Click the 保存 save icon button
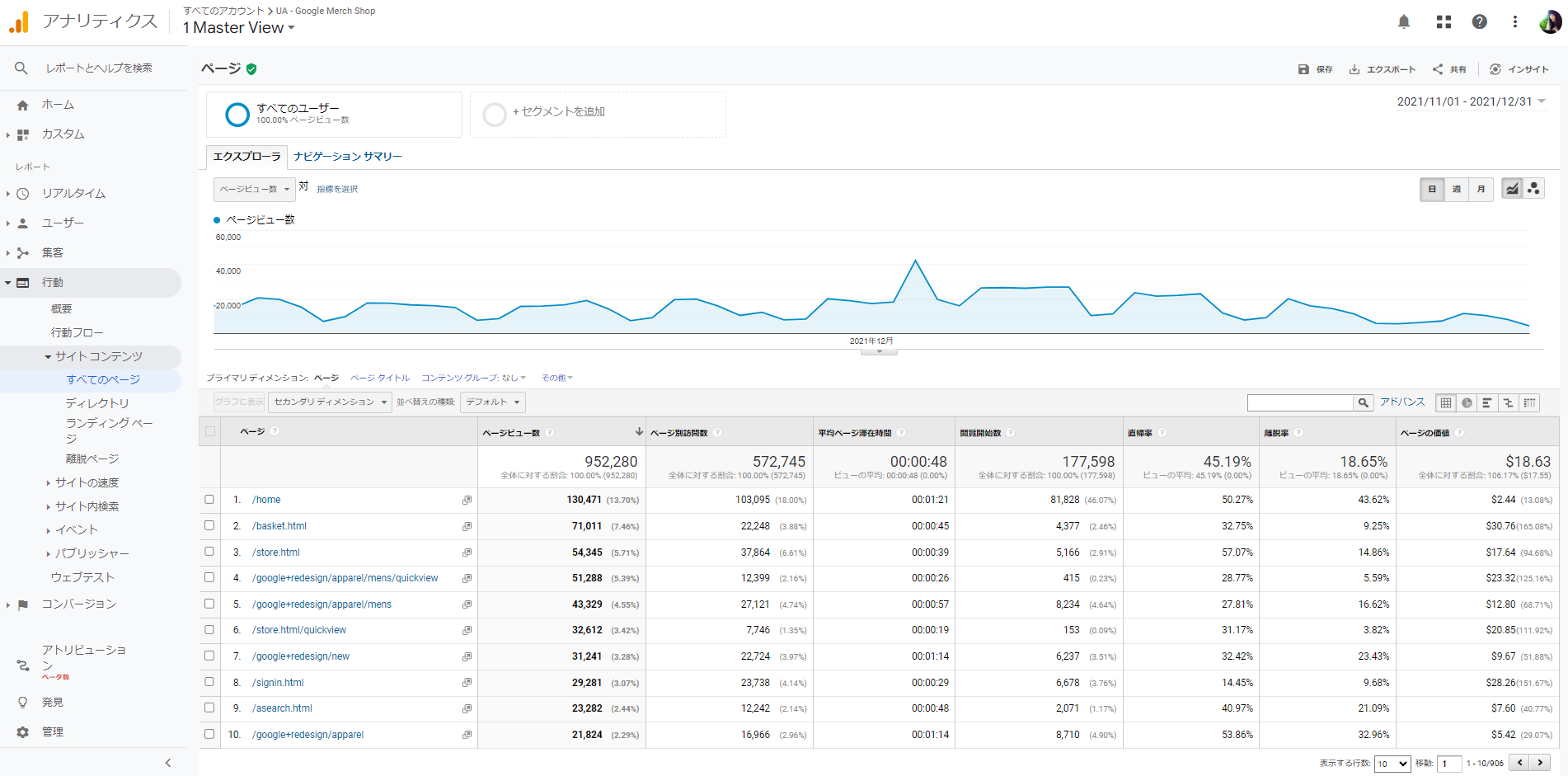The width and height of the screenshot is (1568, 776). pyautogui.click(x=1315, y=69)
